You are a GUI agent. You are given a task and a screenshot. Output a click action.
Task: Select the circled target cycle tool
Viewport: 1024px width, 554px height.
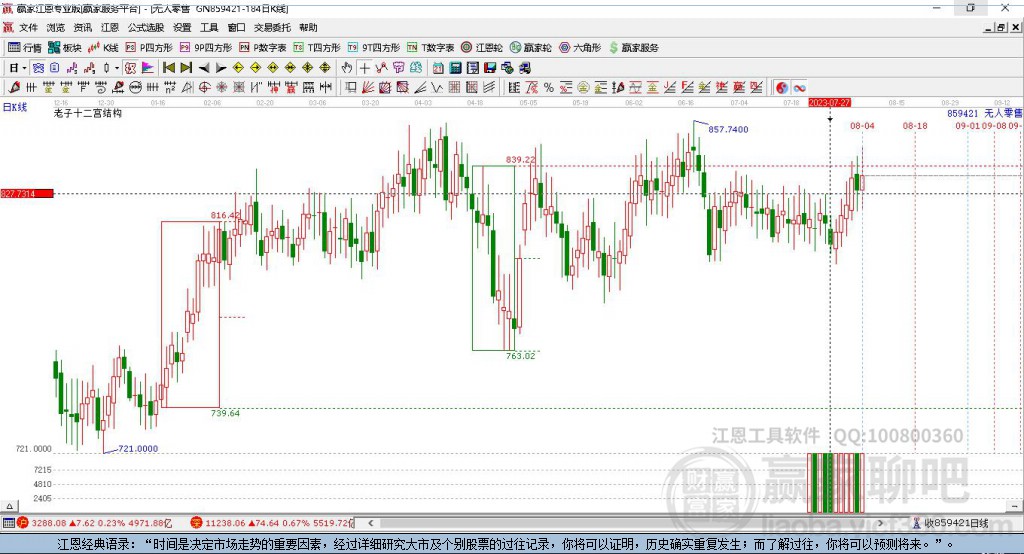204,88
